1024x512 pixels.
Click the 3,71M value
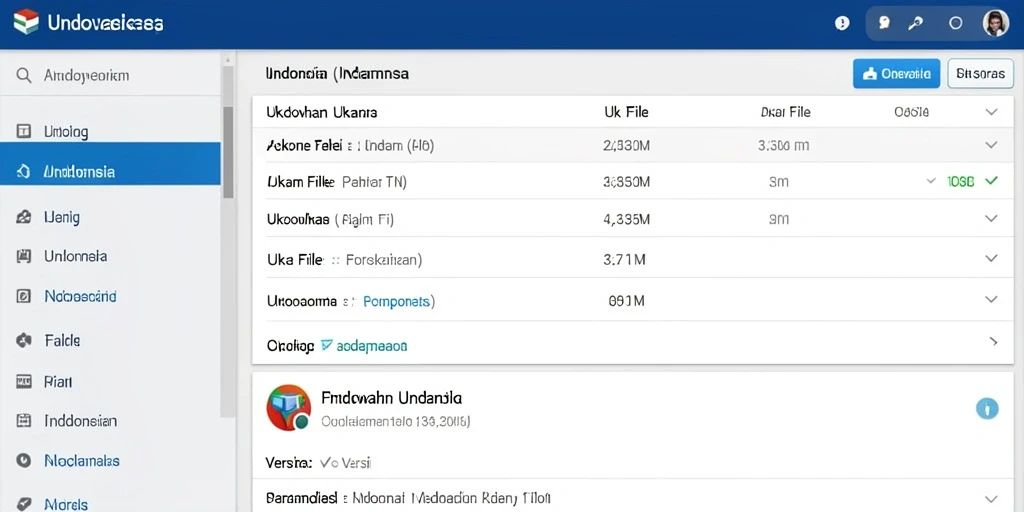(625, 260)
